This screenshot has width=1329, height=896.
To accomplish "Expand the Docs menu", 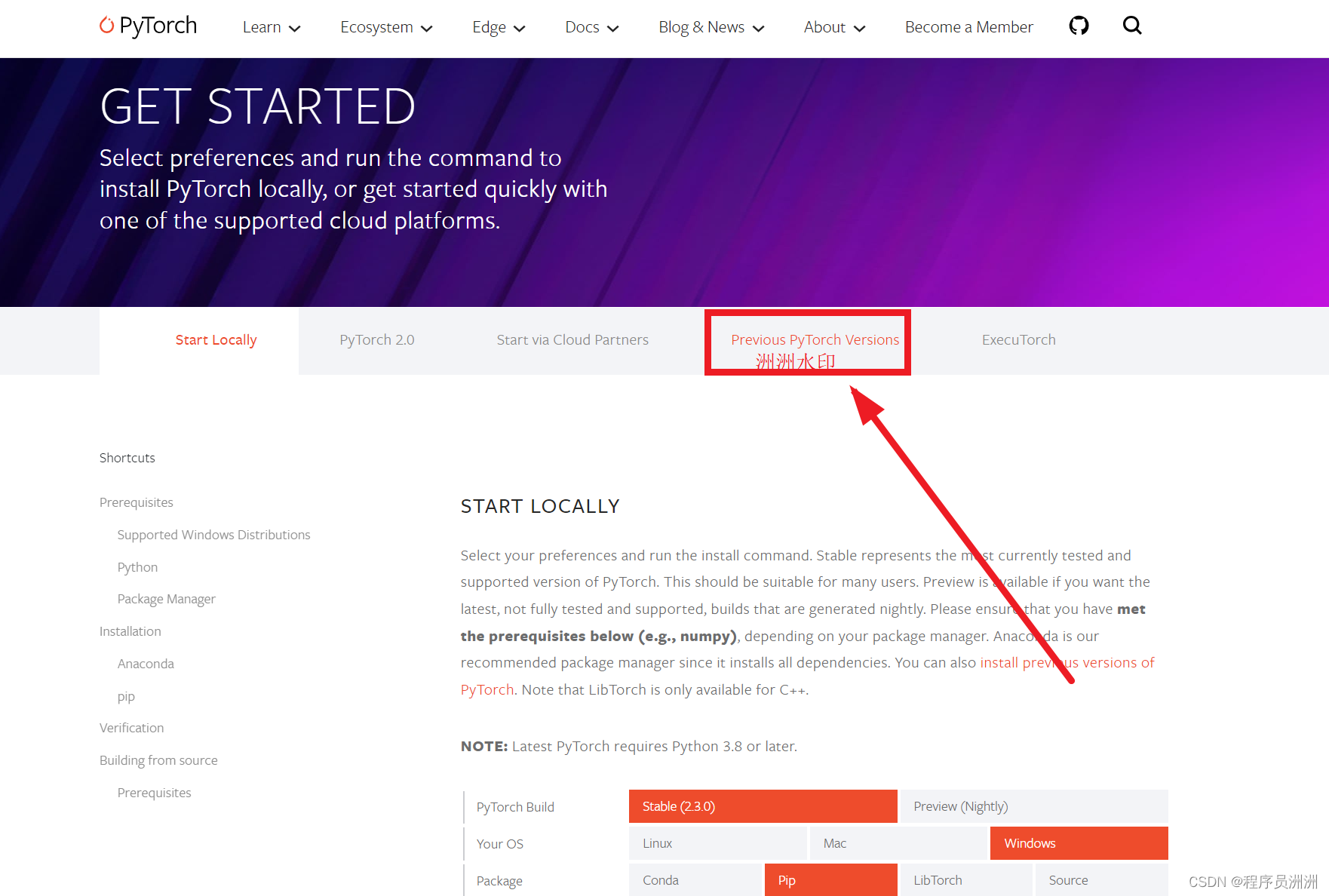I will click(592, 27).
